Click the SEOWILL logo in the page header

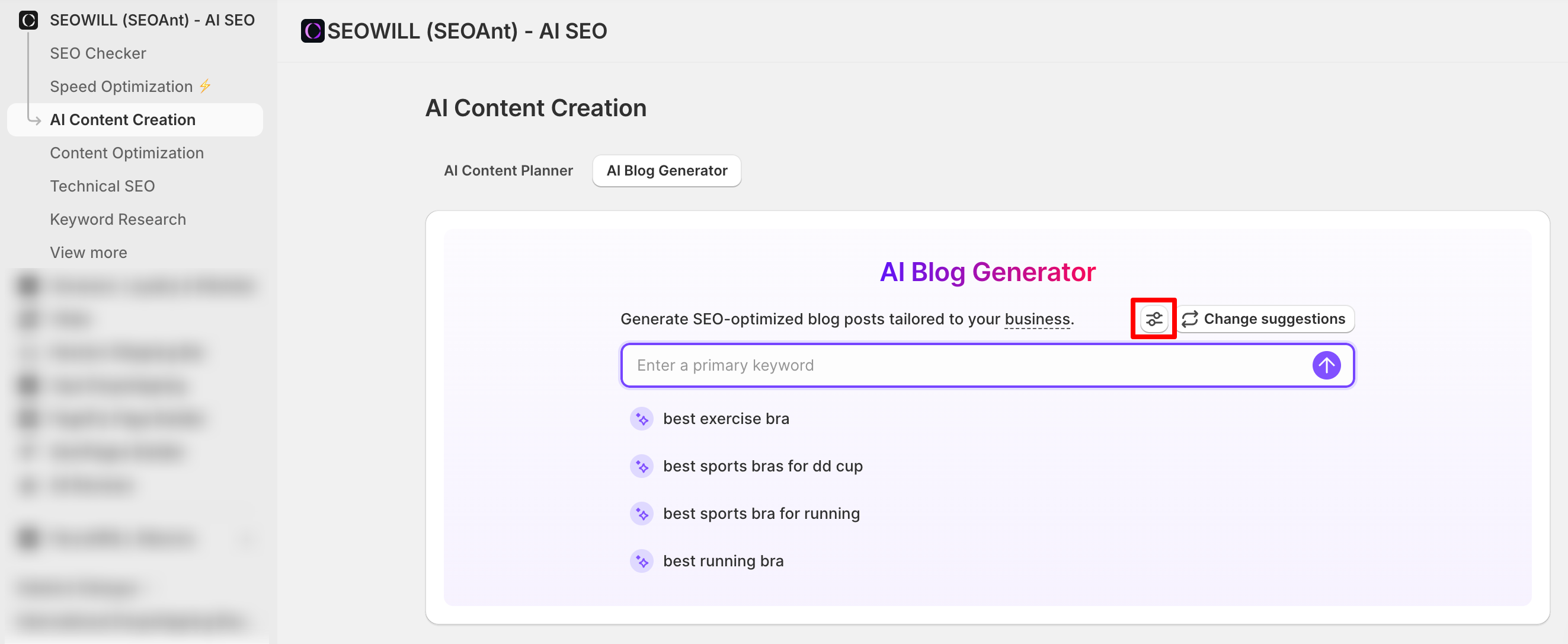click(x=312, y=31)
